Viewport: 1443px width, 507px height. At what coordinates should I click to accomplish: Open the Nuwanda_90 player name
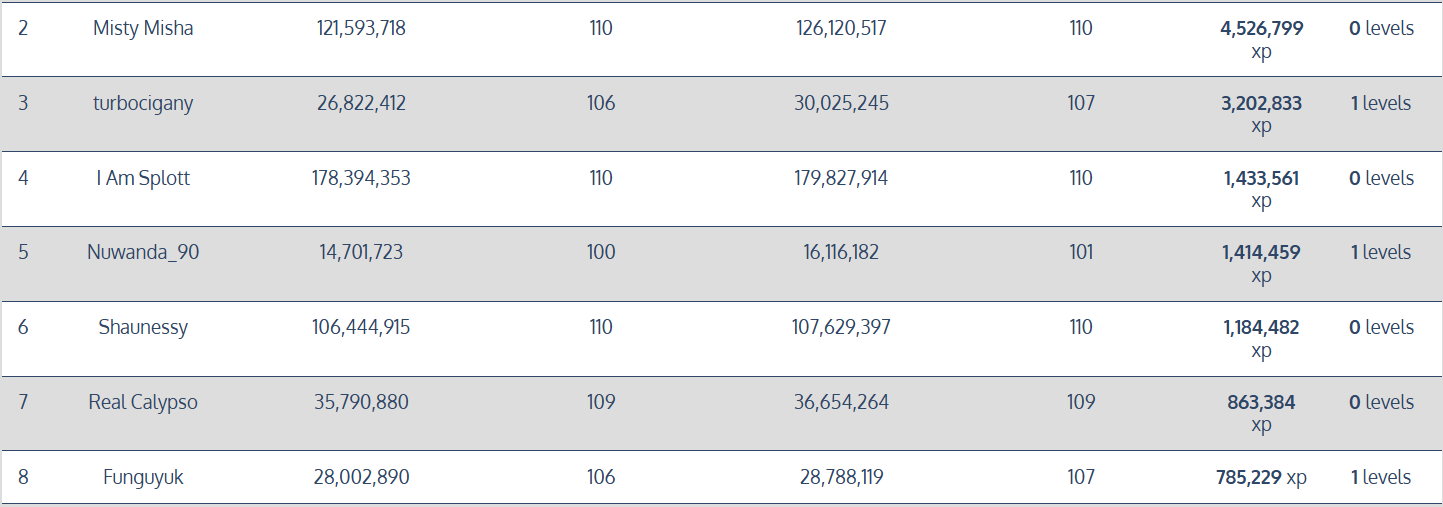pos(143,252)
